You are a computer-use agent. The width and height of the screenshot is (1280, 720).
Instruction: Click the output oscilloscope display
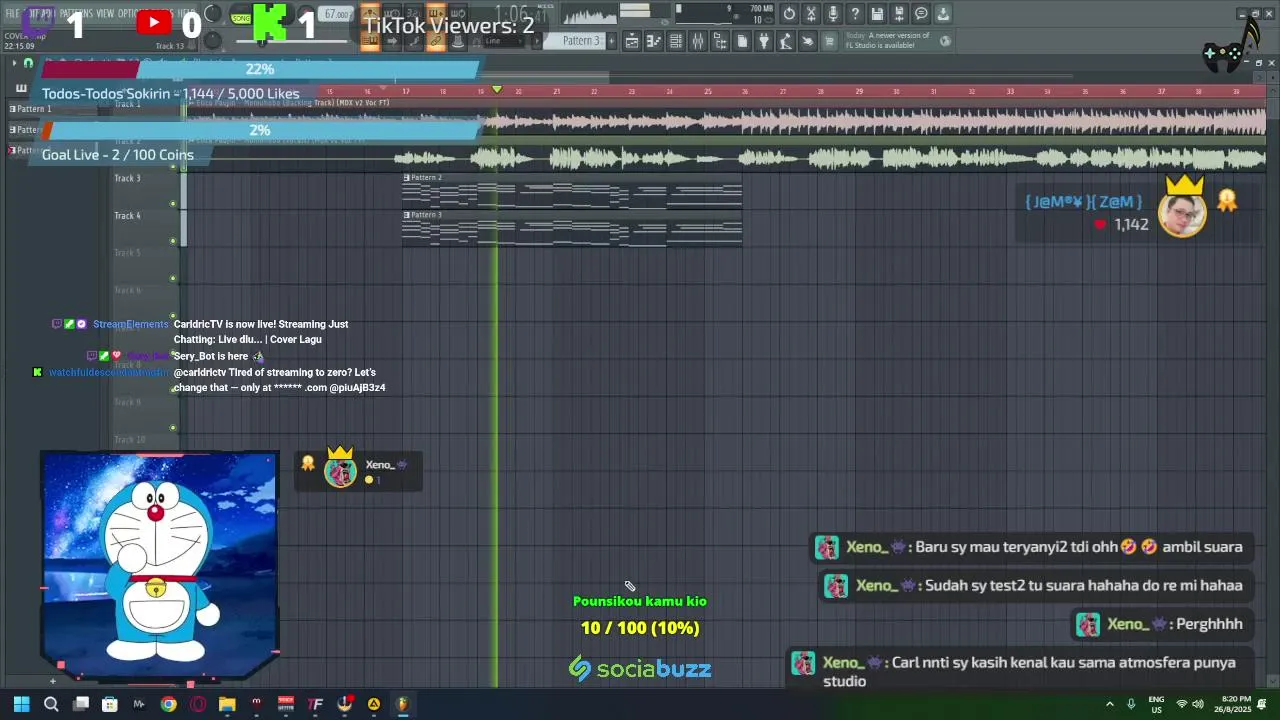pos(589,14)
